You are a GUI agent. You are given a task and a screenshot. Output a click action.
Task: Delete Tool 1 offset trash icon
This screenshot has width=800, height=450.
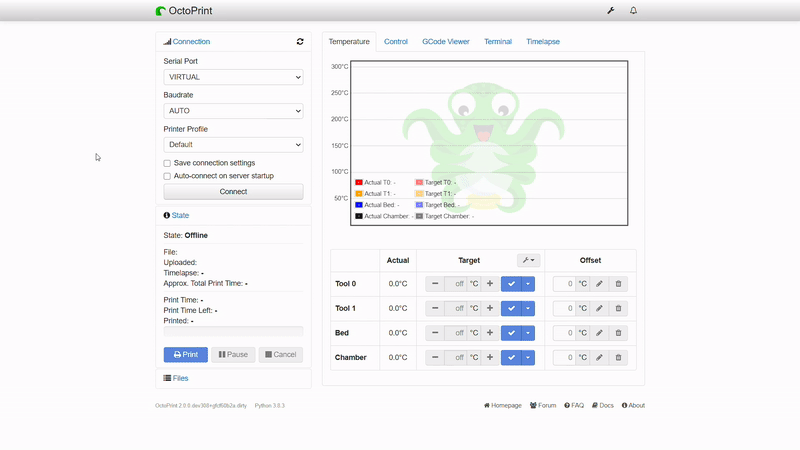tap(618, 308)
